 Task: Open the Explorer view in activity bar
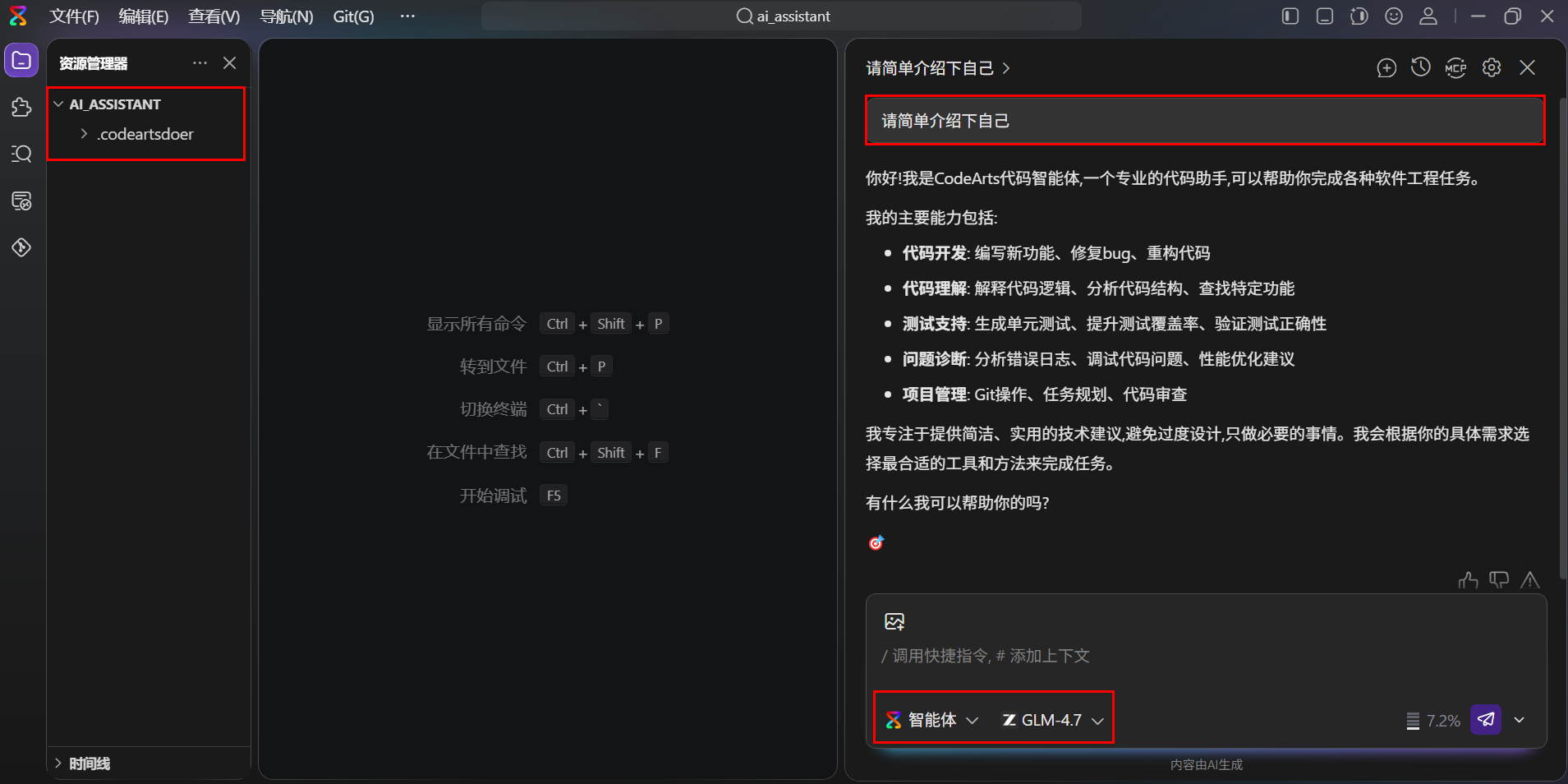pyautogui.click(x=21, y=61)
